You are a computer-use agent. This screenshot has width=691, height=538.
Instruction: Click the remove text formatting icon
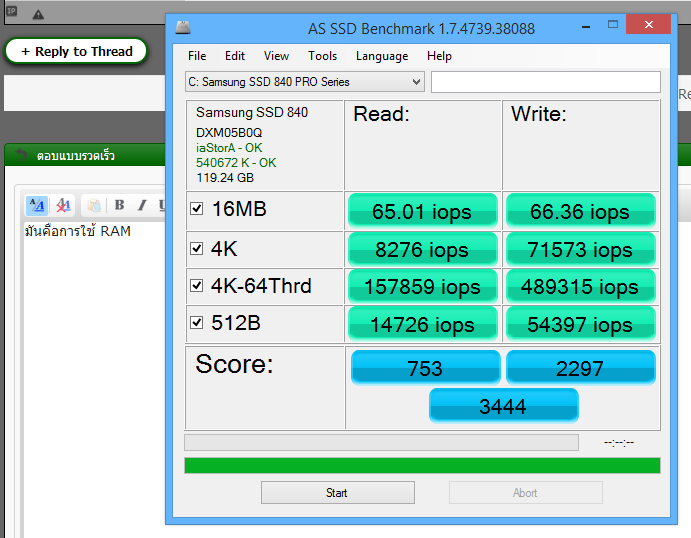pyautogui.click(x=62, y=205)
